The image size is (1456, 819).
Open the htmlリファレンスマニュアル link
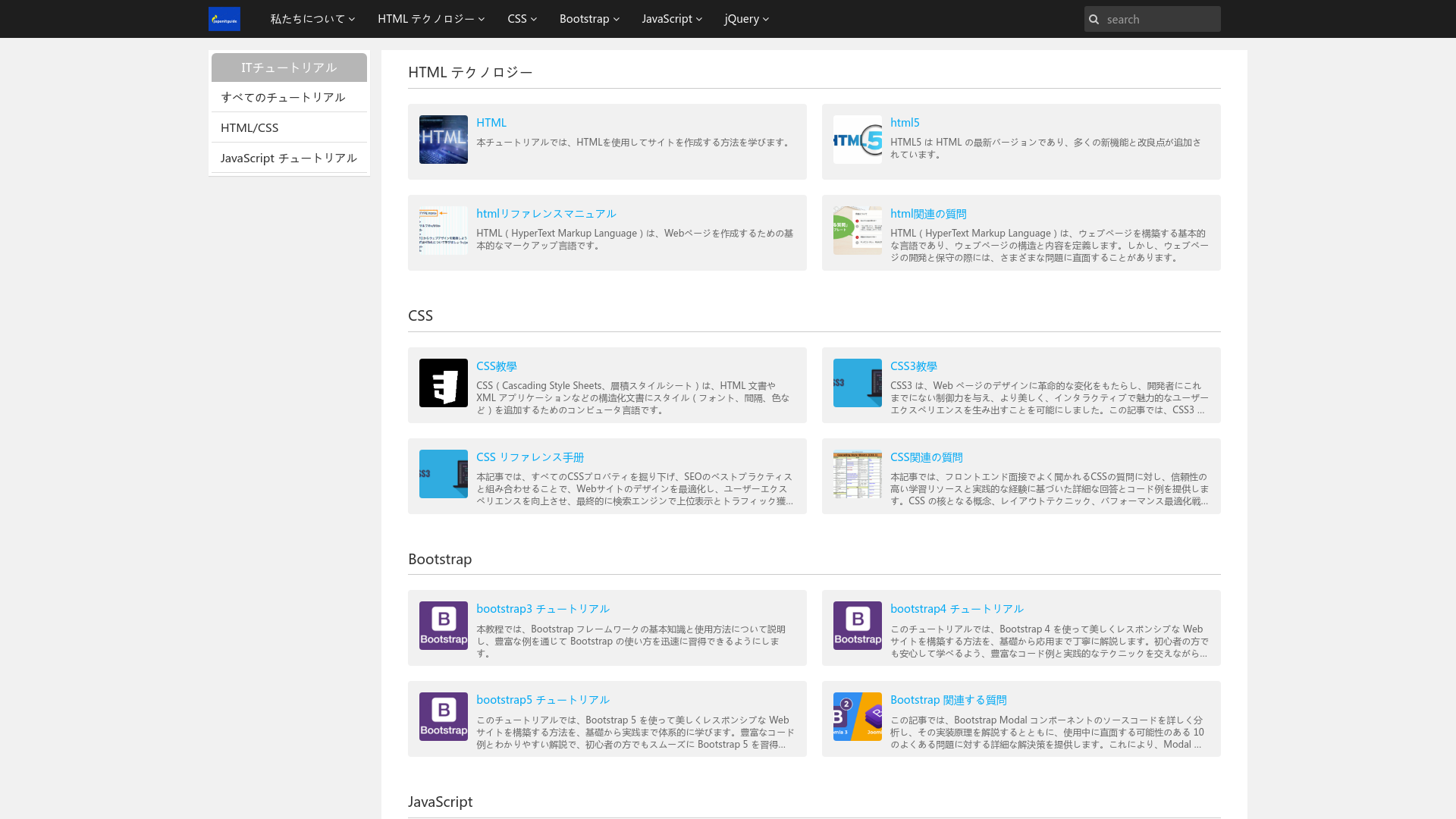[546, 214]
